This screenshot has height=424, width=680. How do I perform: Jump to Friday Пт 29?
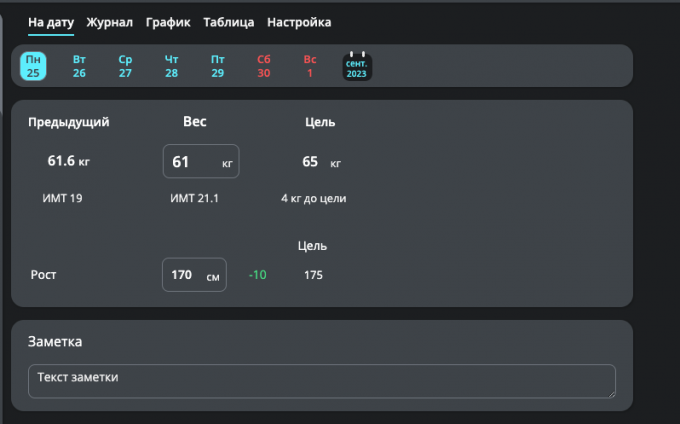coord(218,66)
